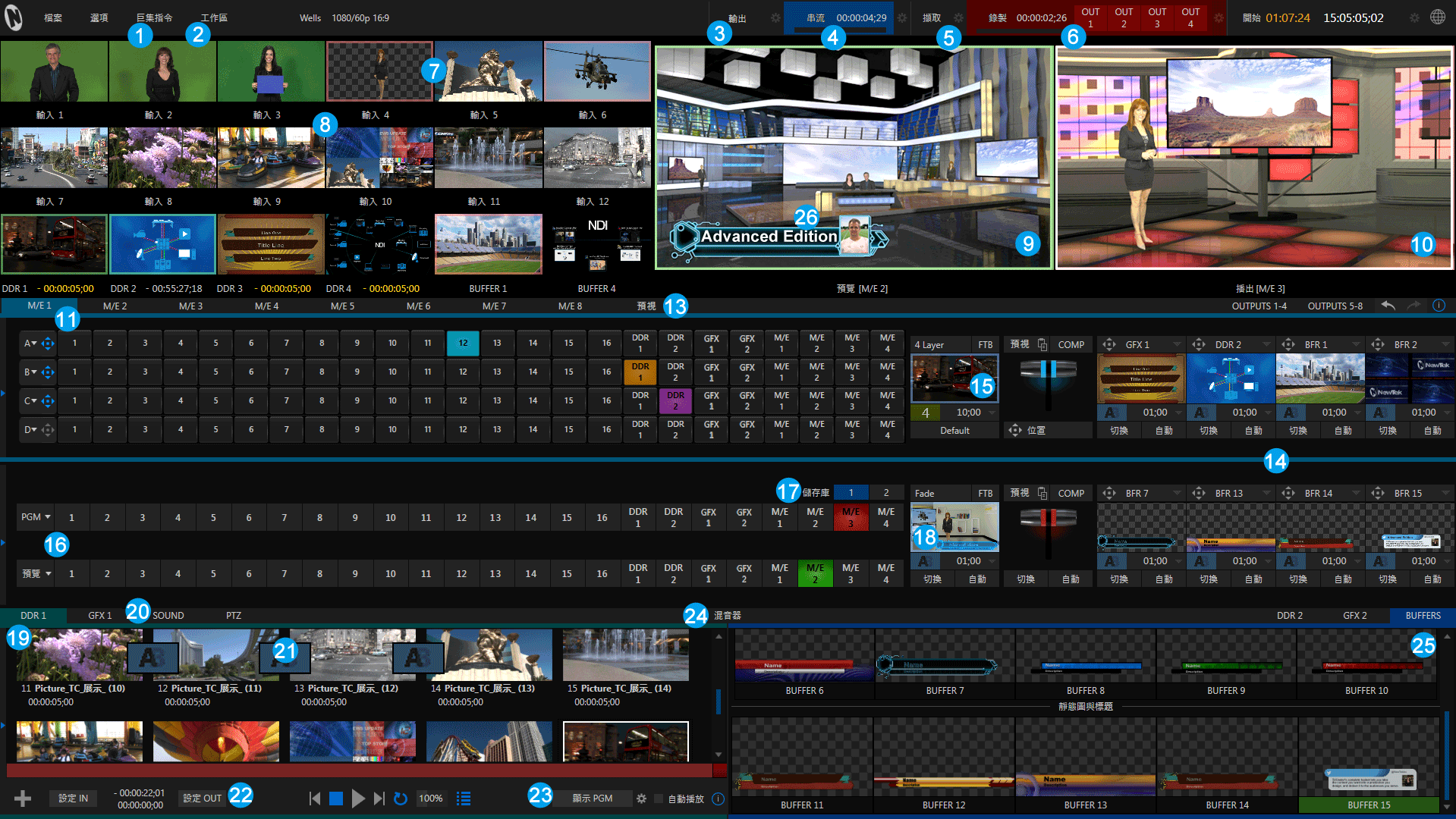
Task: Open the timecode settings gear next to the clock
Action: pos(1414,17)
